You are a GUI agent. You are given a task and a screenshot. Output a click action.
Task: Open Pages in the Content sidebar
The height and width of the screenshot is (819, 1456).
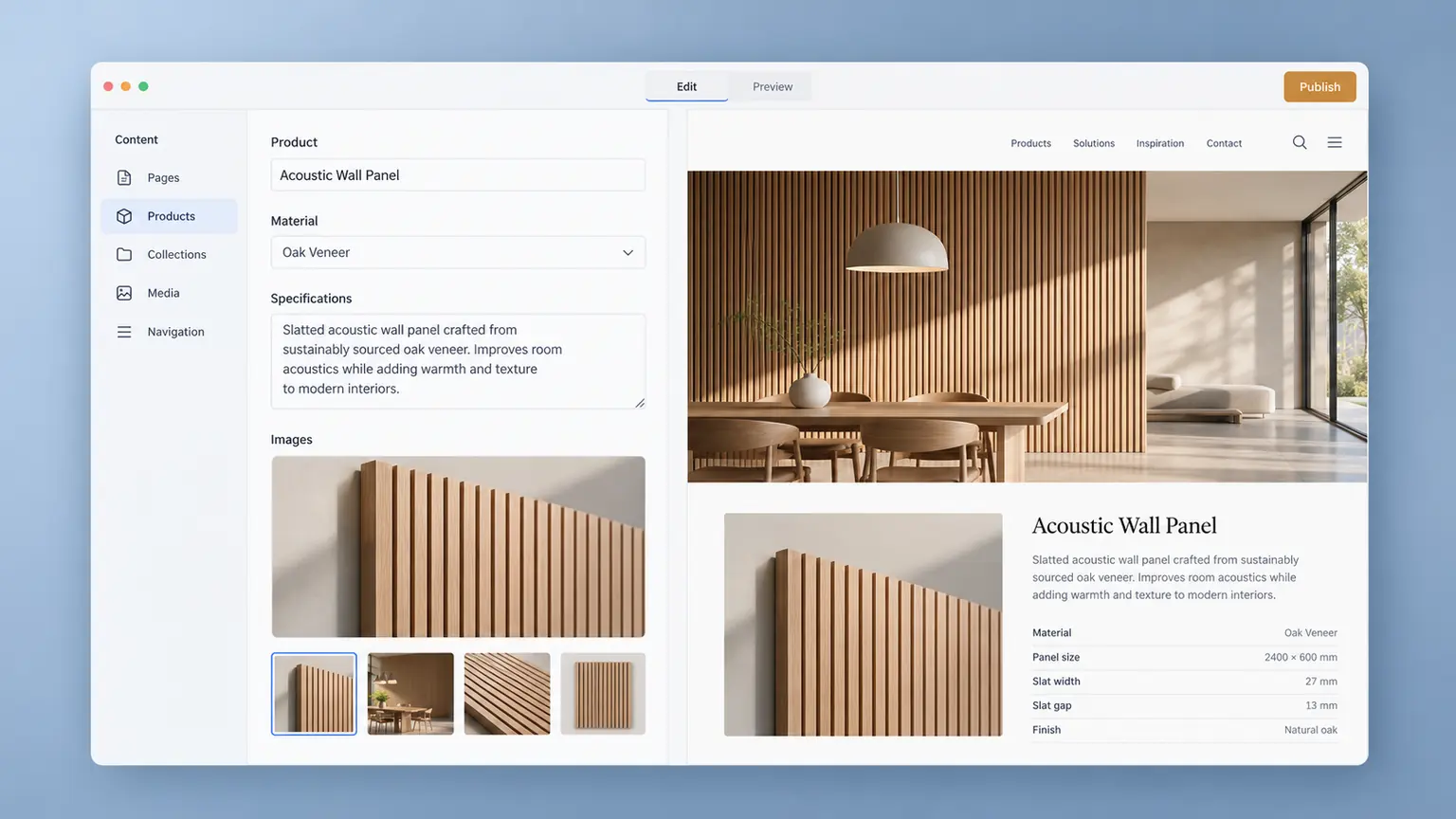[169, 177]
